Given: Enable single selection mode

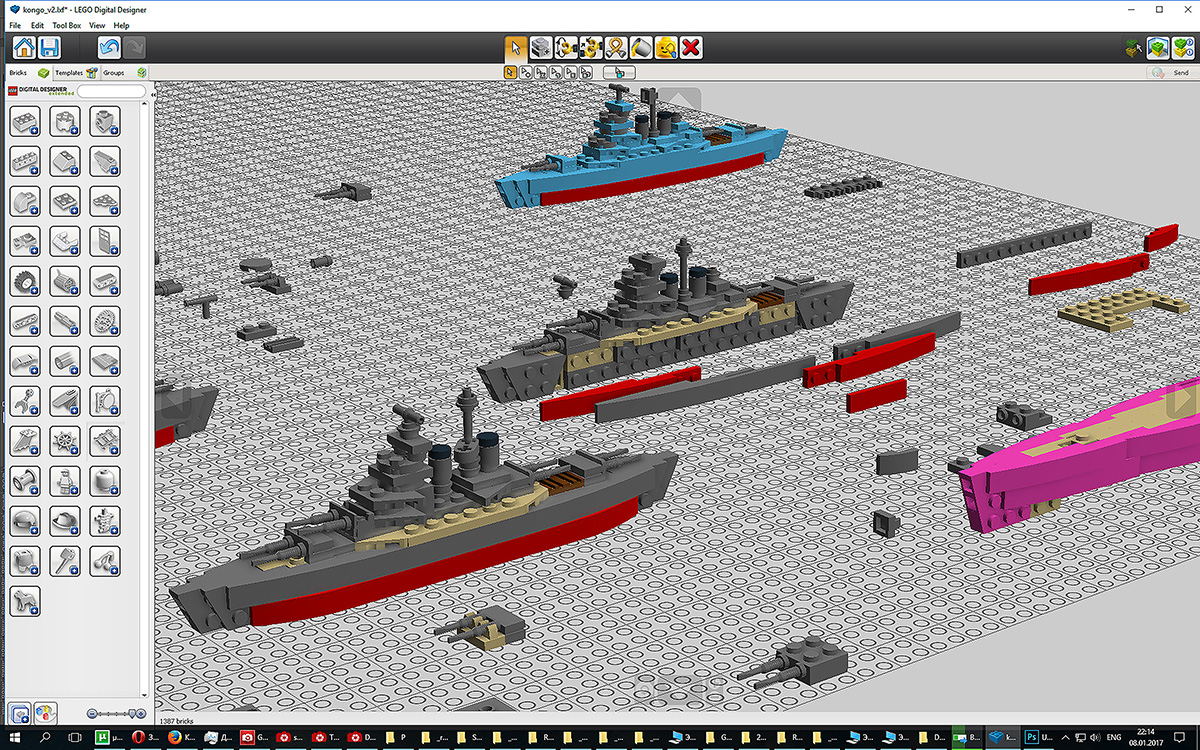Looking at the screenshot, I should click(510, 72).
